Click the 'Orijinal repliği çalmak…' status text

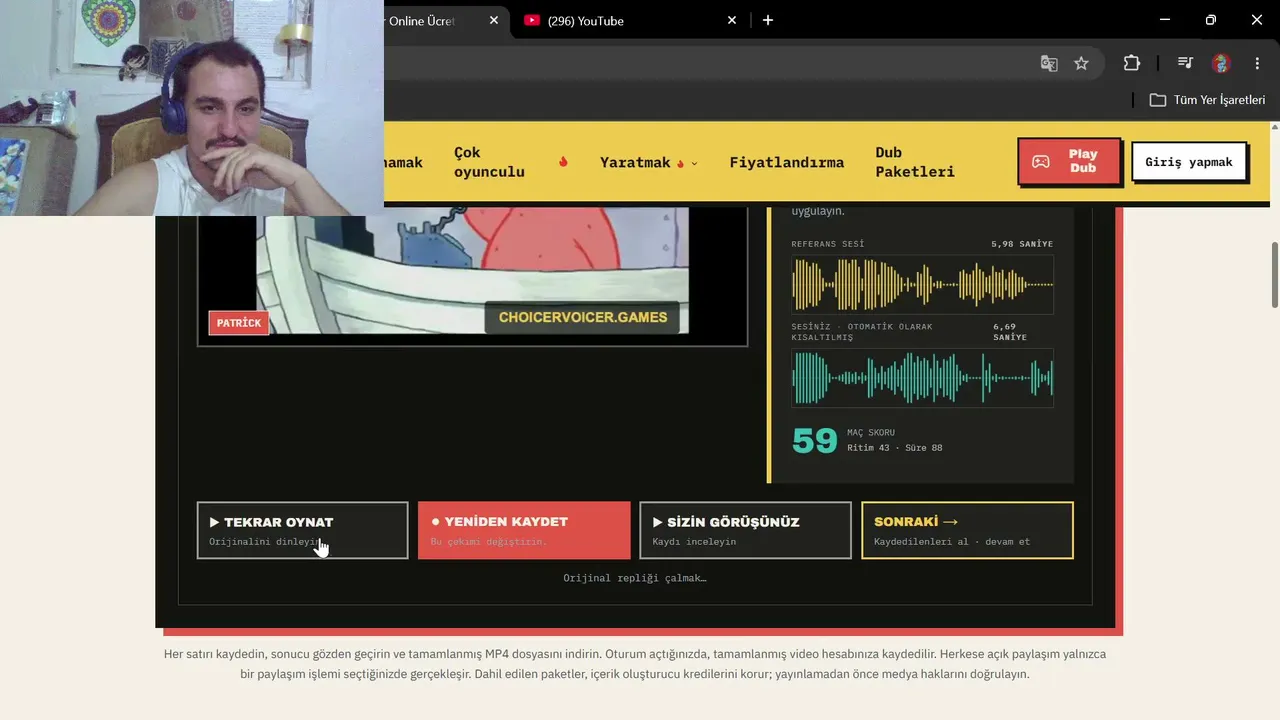pos(635,578)
